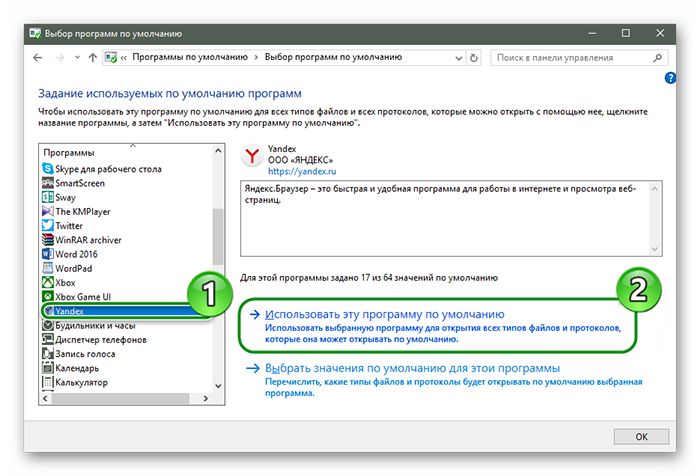This screenshot has width=700, height=476.
Task: Confirm with the OK button
Action: [641, 437]
